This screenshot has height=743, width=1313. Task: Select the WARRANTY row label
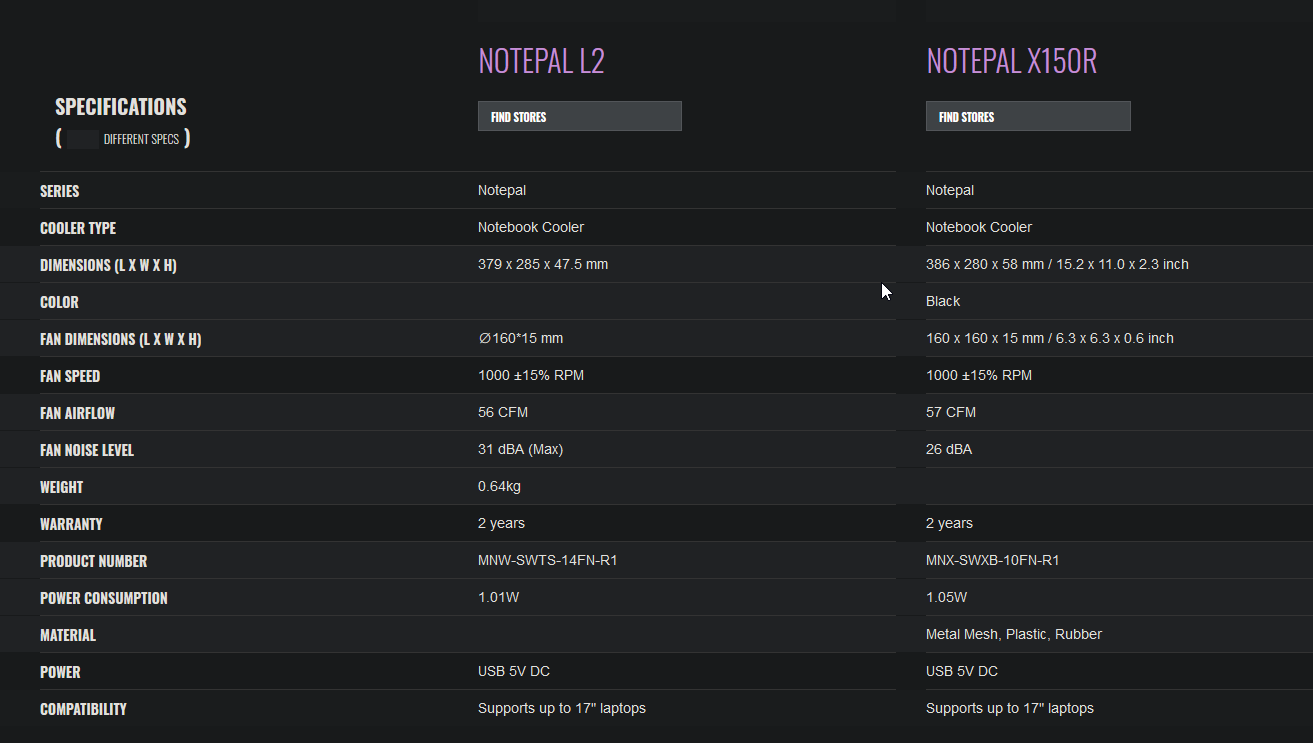[71, 524]
